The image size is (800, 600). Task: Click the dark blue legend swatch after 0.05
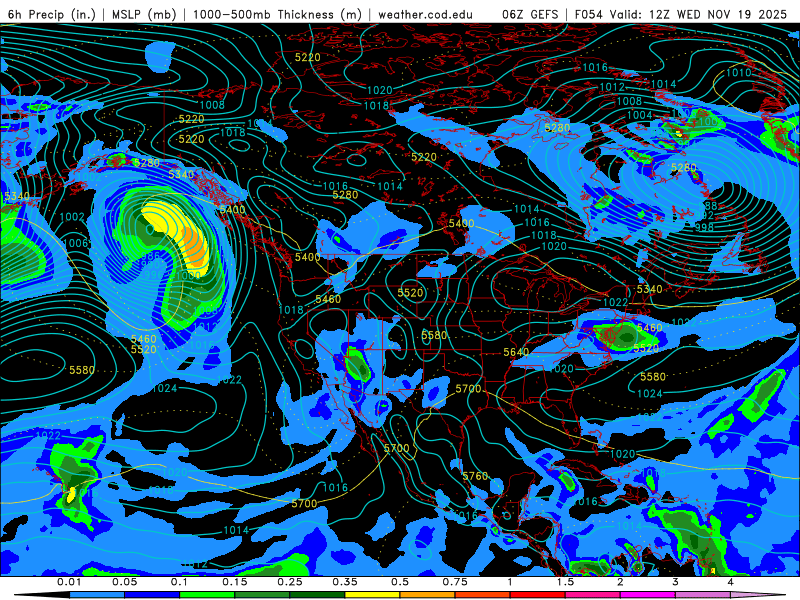tap(152, 595)
